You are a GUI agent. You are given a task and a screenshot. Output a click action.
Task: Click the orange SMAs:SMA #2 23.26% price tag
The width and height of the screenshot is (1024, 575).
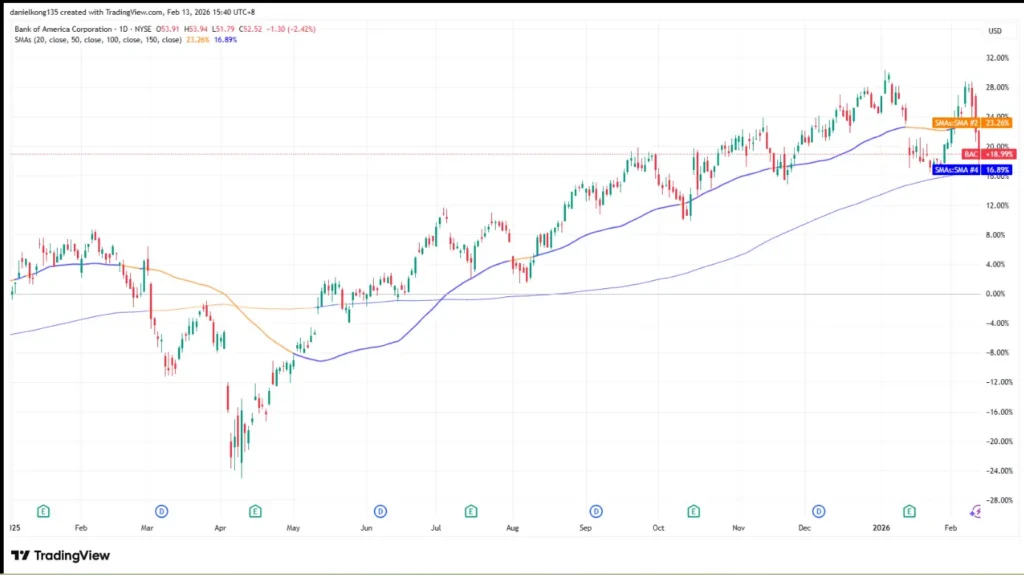972,123
